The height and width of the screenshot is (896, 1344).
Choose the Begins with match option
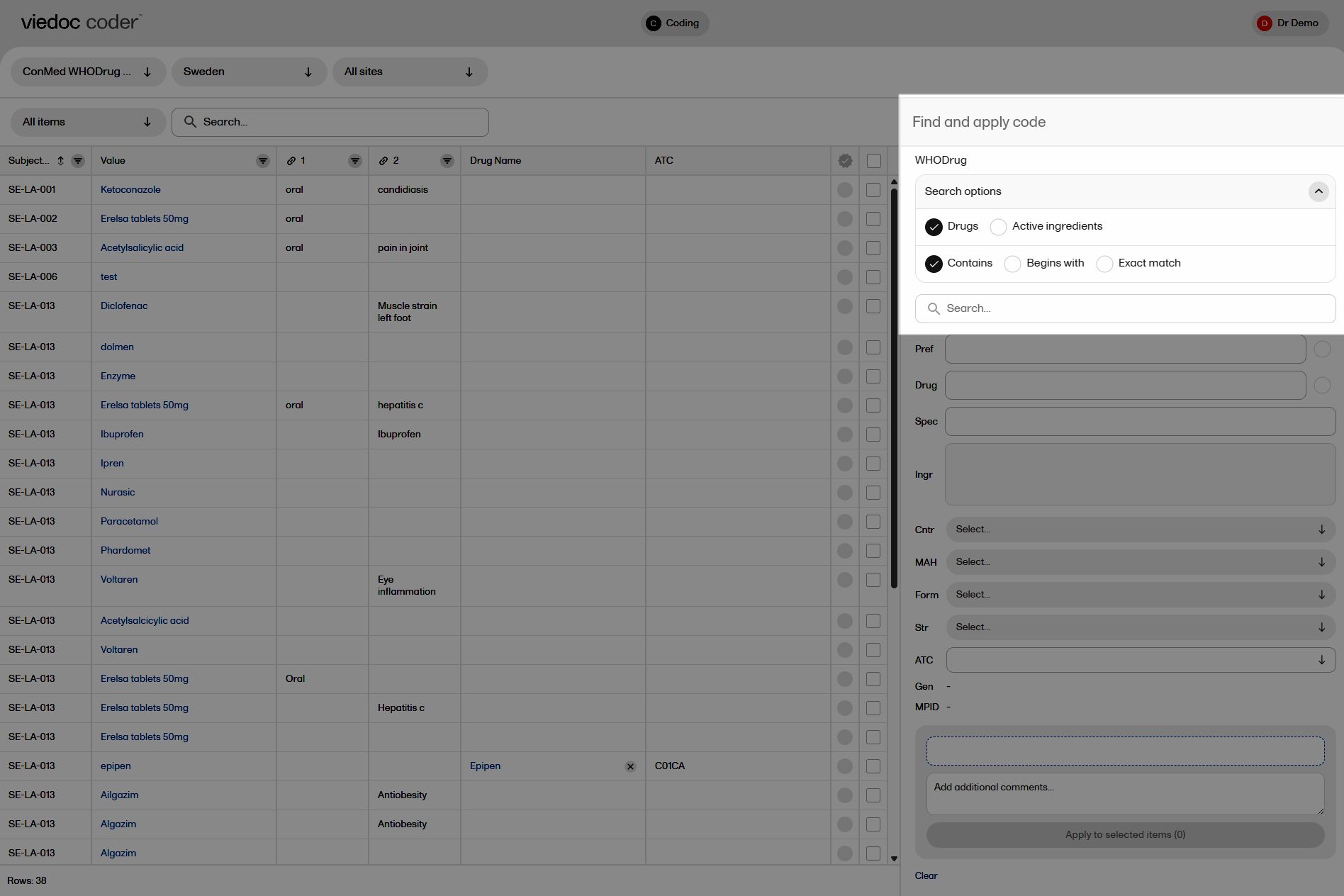1013,264
